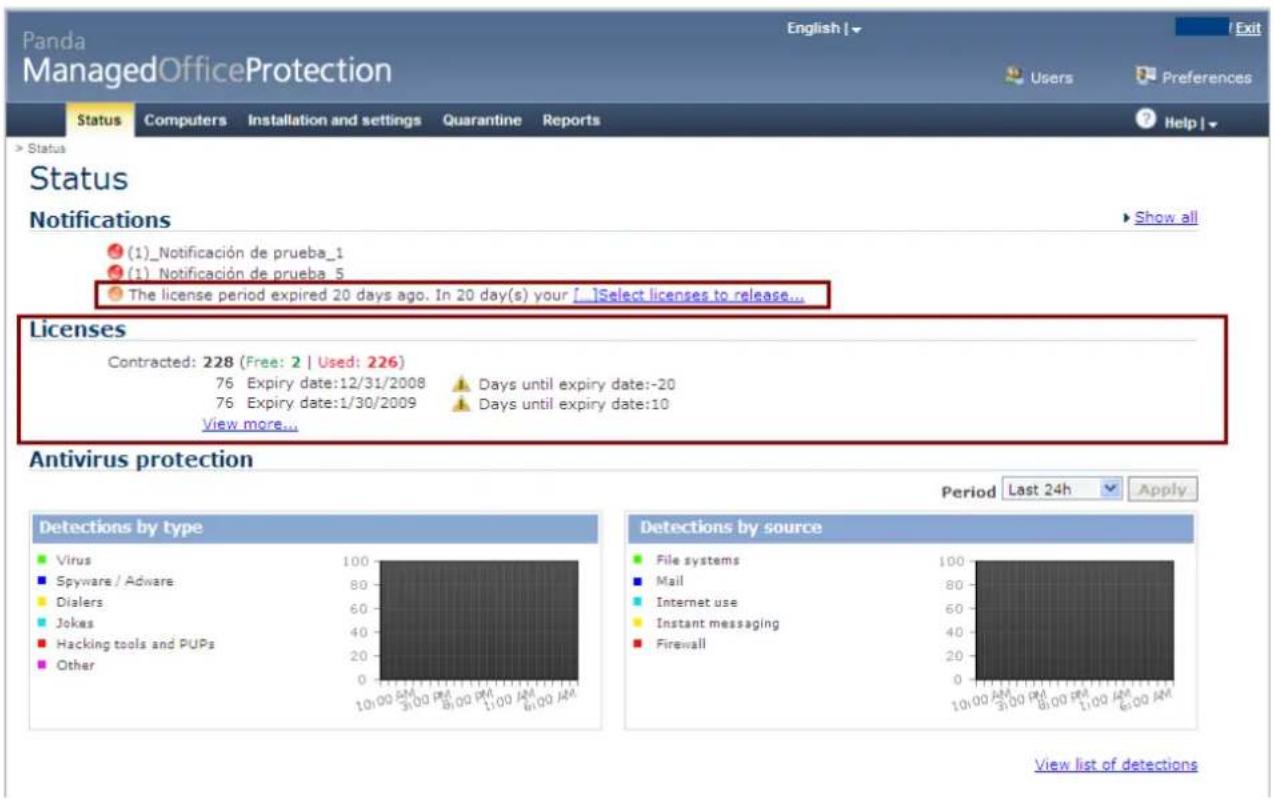Select the Internet use legend label

[696, 602]
